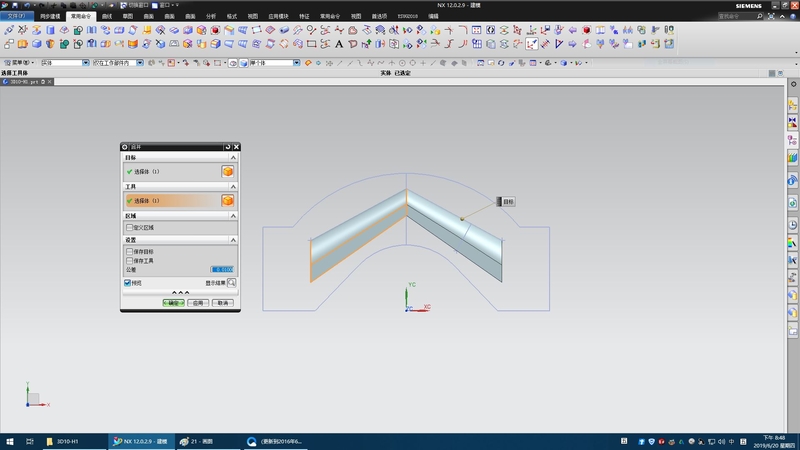Click the tool body selection cube icon
Viewport: 800px width, 450px height.
(x=227, y=201)
